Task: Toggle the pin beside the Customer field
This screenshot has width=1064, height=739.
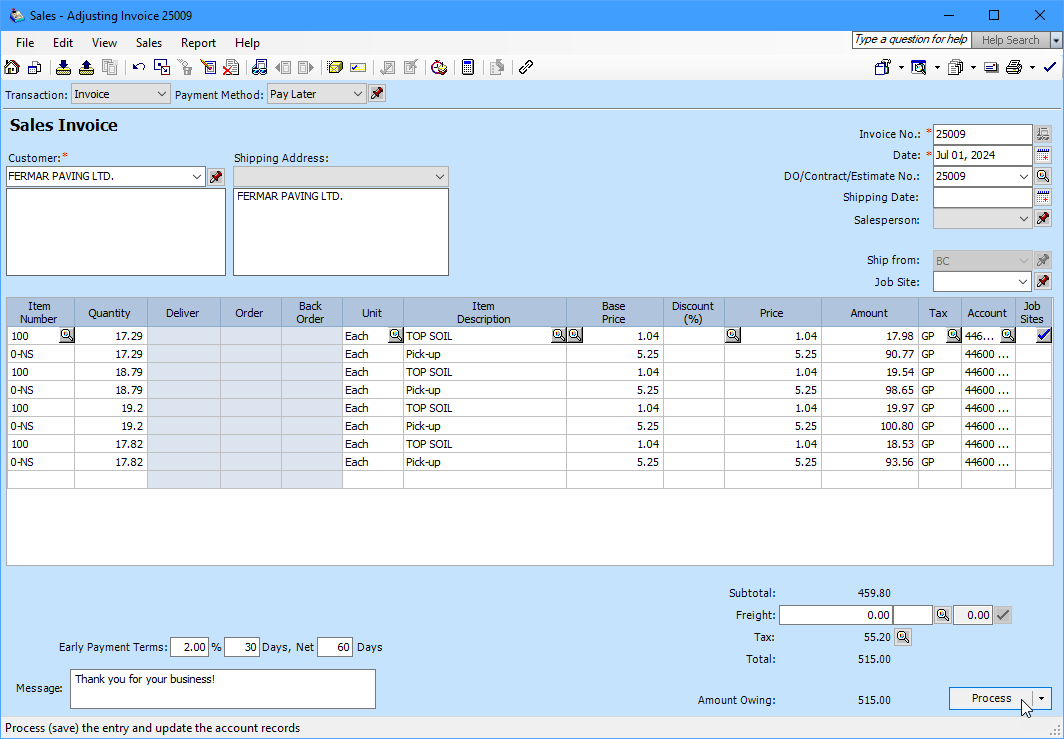Action: tap(216, 177)
